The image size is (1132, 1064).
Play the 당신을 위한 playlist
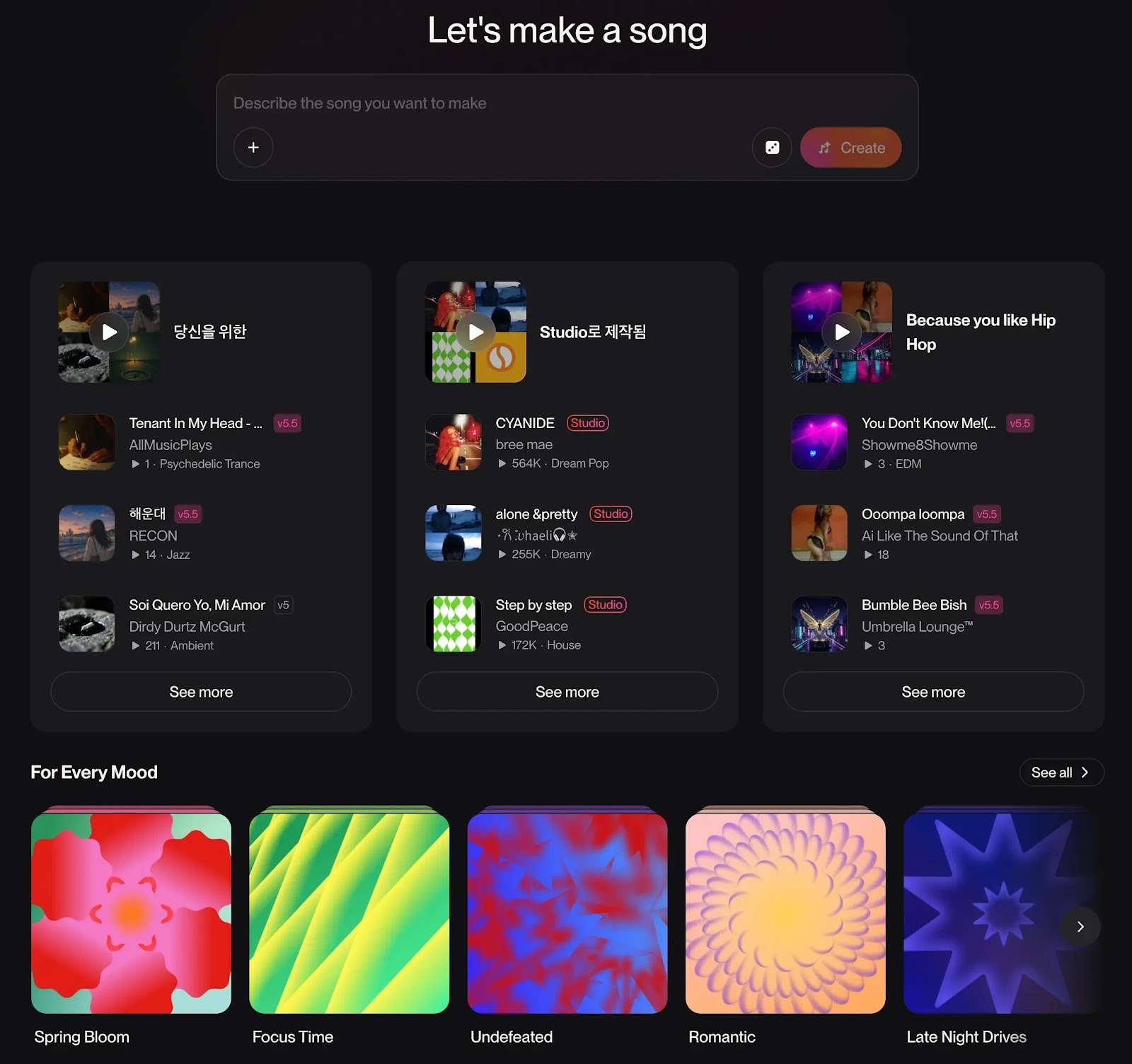click(109, 332)
